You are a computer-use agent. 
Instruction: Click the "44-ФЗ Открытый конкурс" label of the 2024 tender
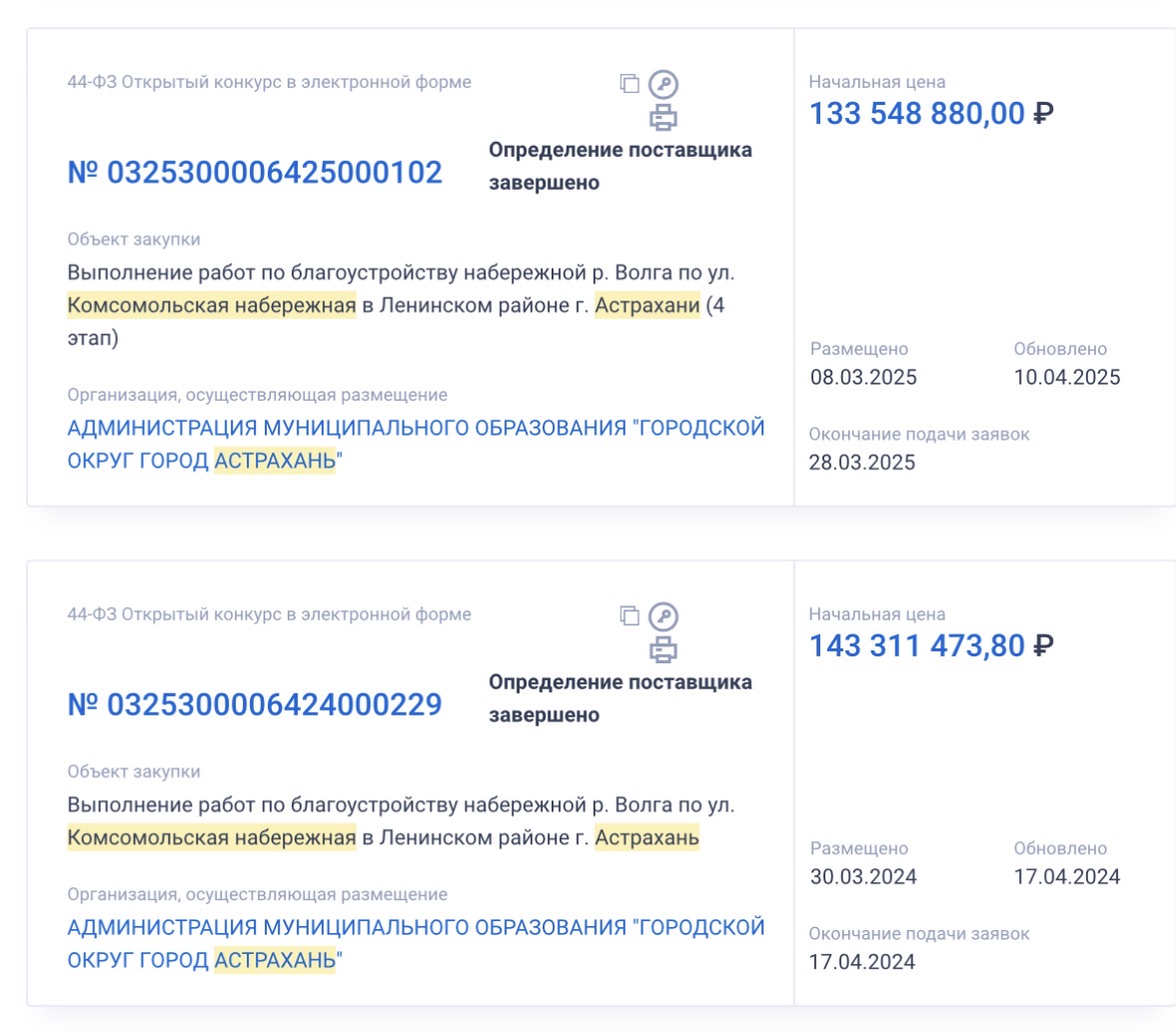click(269, 614)
